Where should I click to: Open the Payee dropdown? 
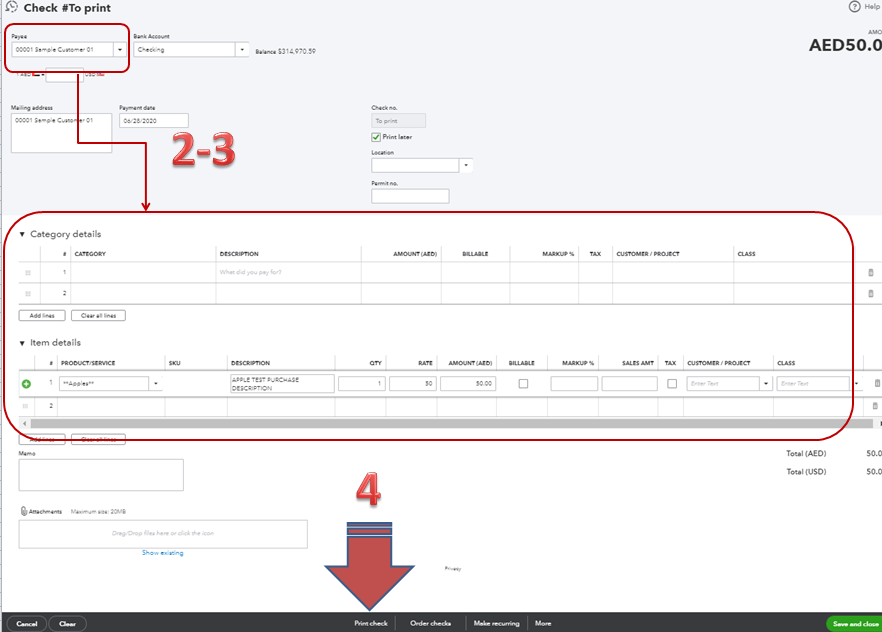[x=120, y=49]
